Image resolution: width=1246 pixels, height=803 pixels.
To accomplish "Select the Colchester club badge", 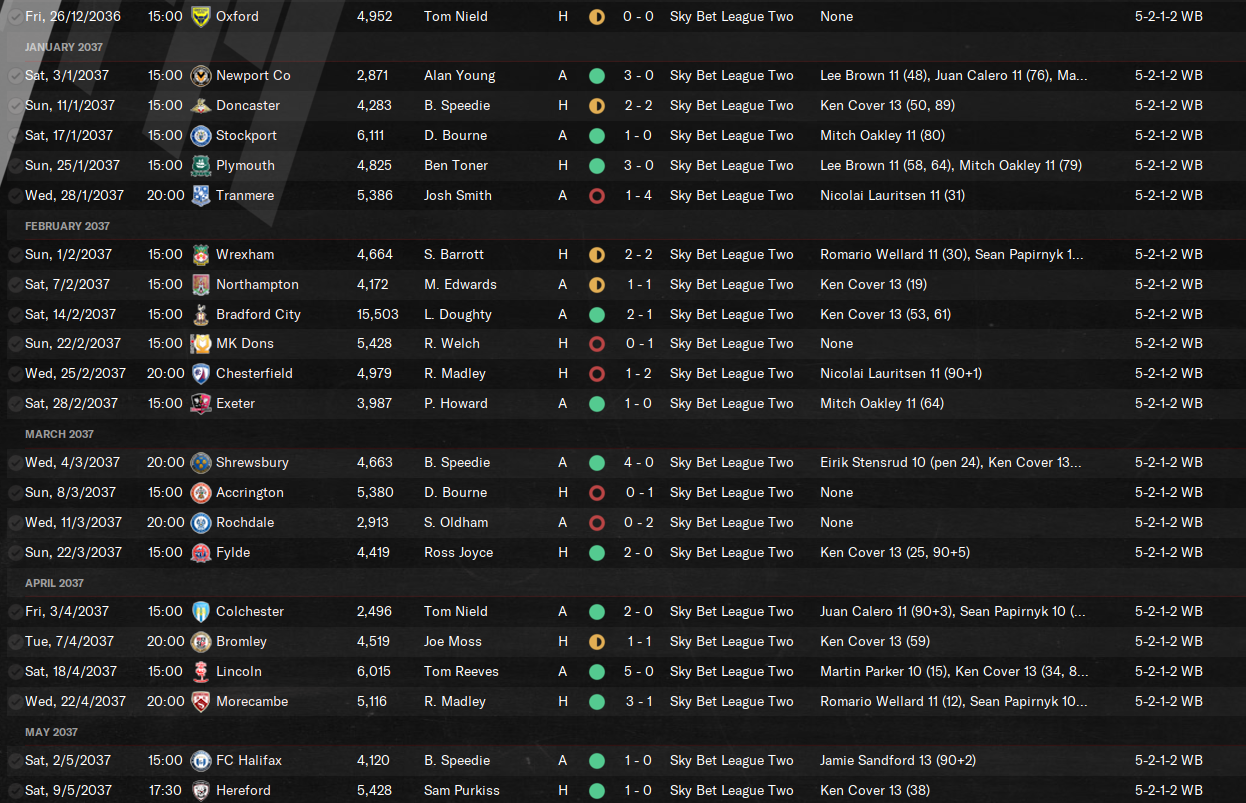I will 201,612.
